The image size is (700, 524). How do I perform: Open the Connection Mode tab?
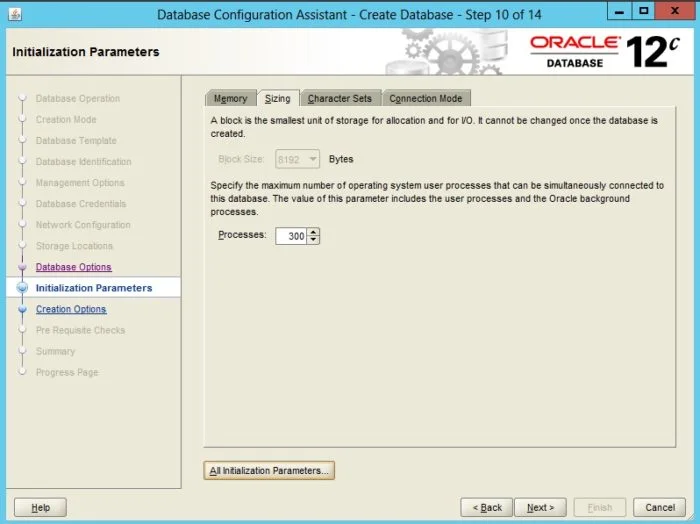pos(425,98)
